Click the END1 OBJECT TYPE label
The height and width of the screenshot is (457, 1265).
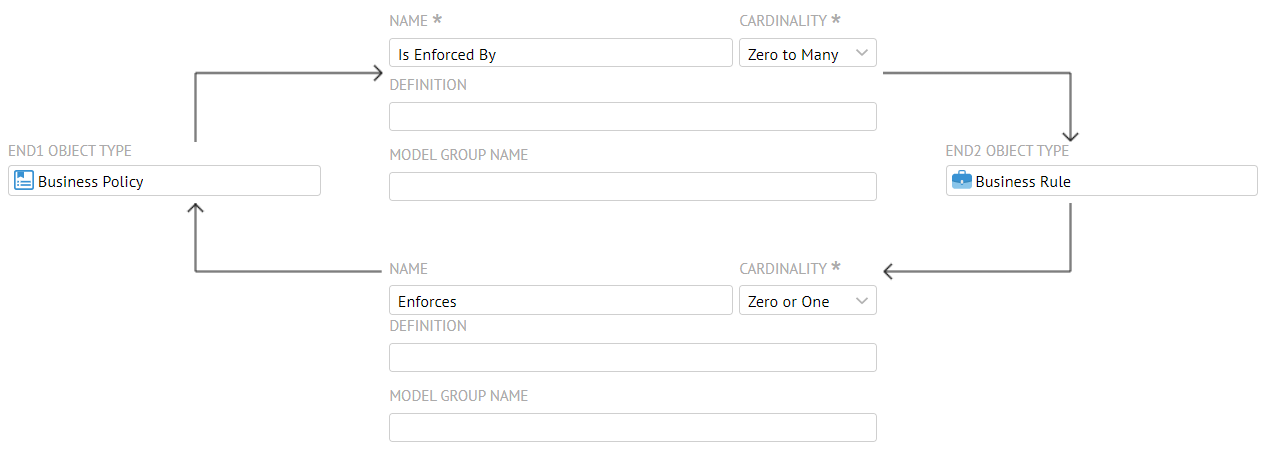pyautogui.click(x=70, y=151)
